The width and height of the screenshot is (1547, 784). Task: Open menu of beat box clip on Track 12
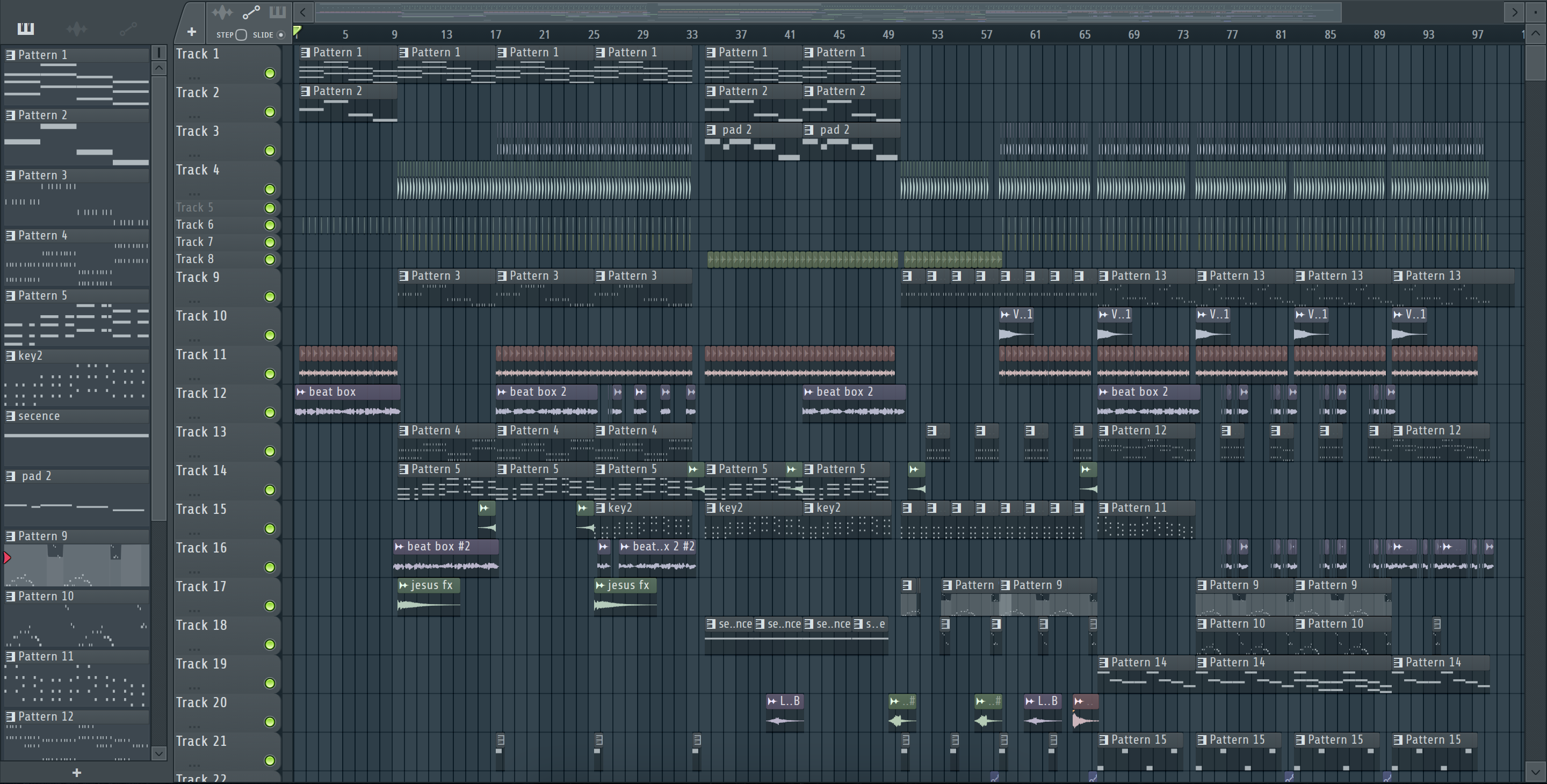301,392
